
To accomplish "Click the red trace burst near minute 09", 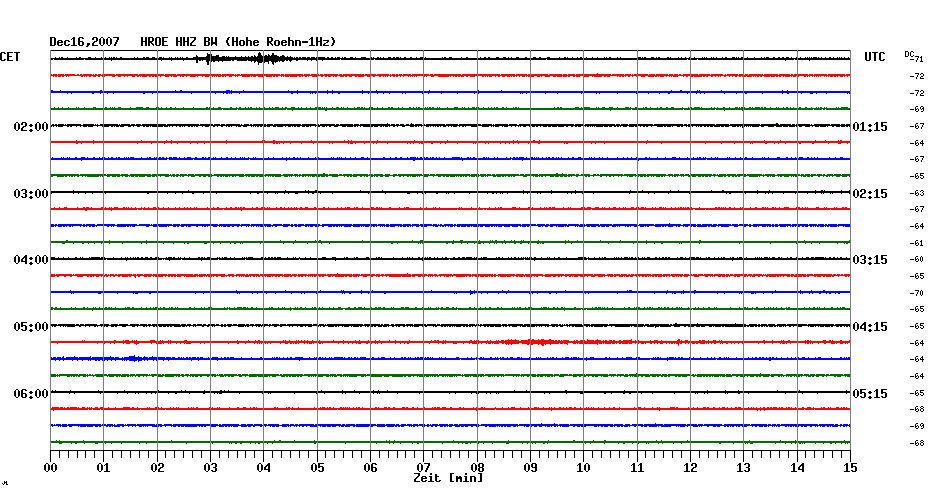I will [540, 342].
